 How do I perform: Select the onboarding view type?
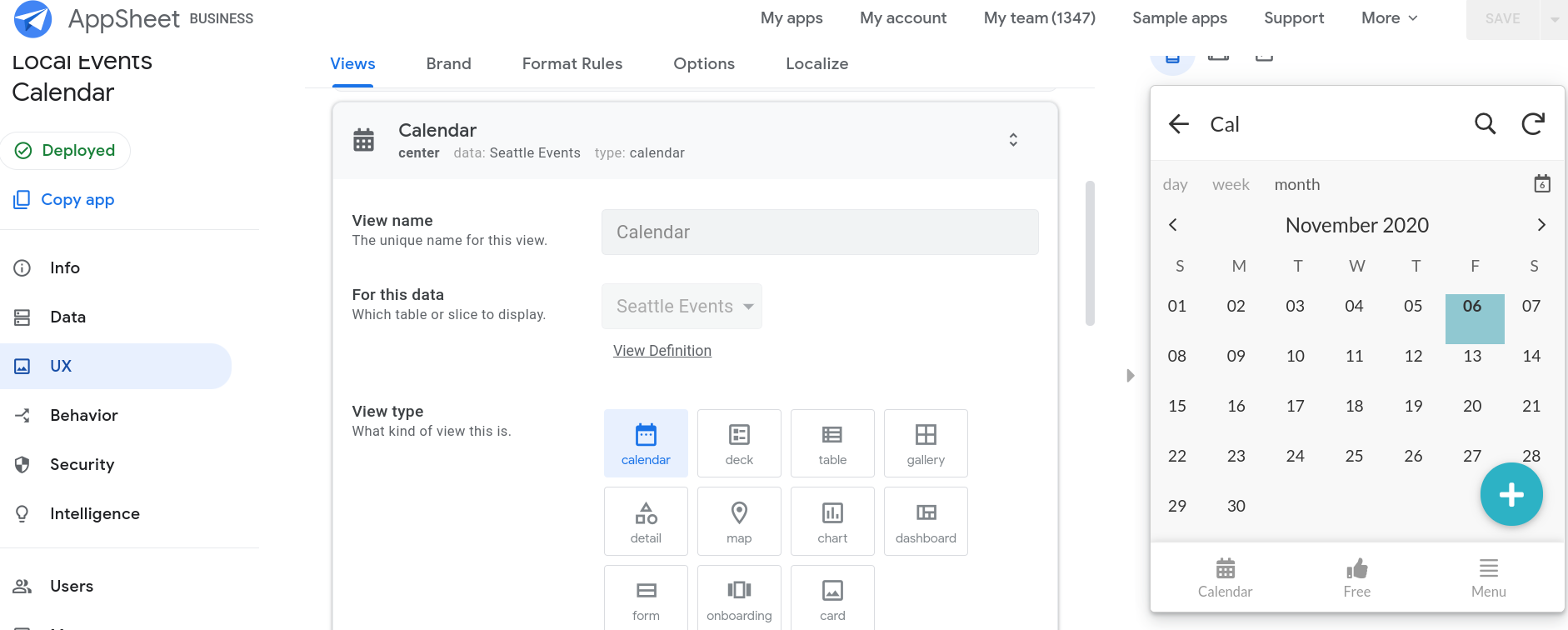(x=739, y=598)
